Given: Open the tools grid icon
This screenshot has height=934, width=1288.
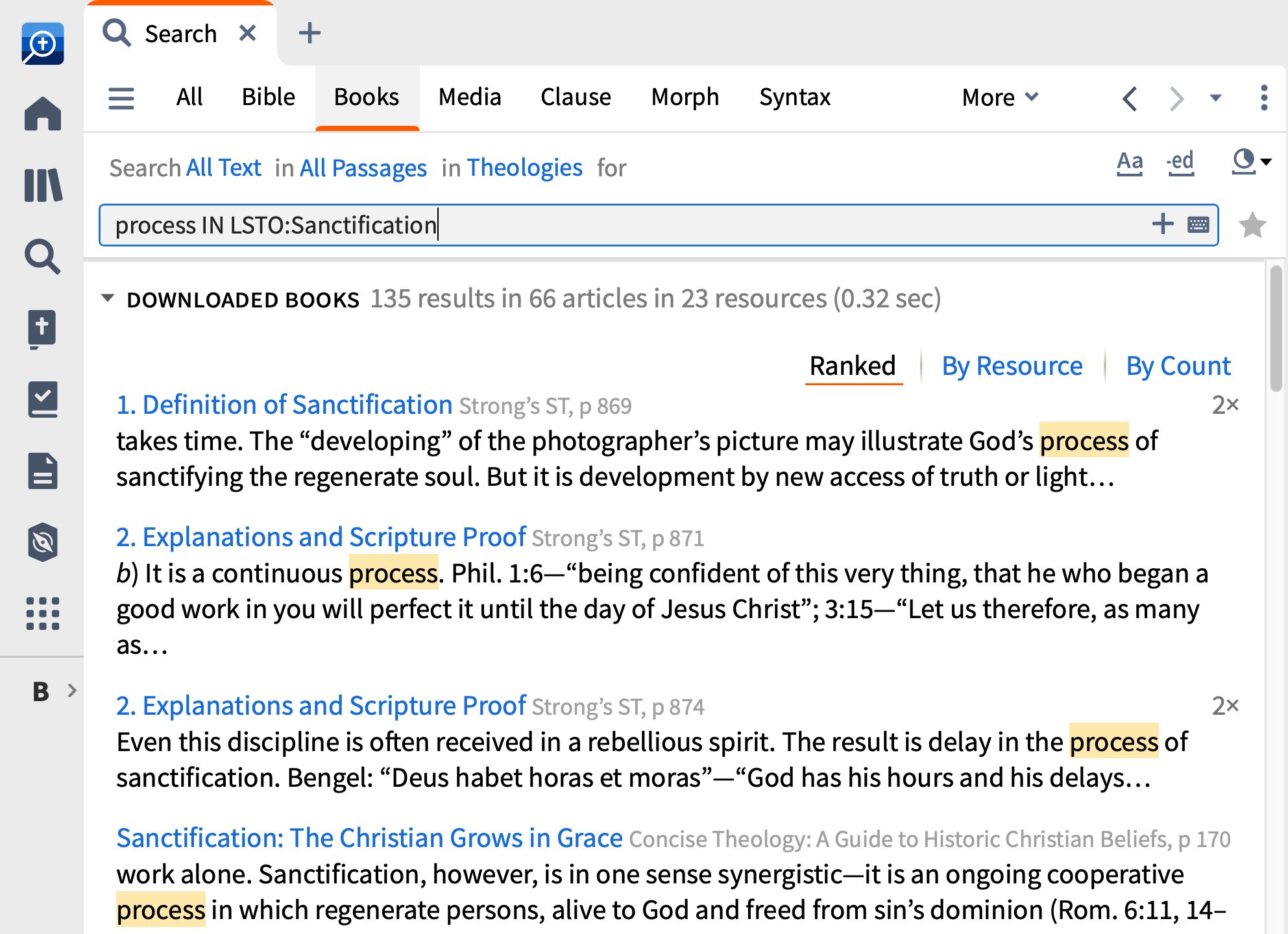Looking at the screenshot, I should [43, 614].
